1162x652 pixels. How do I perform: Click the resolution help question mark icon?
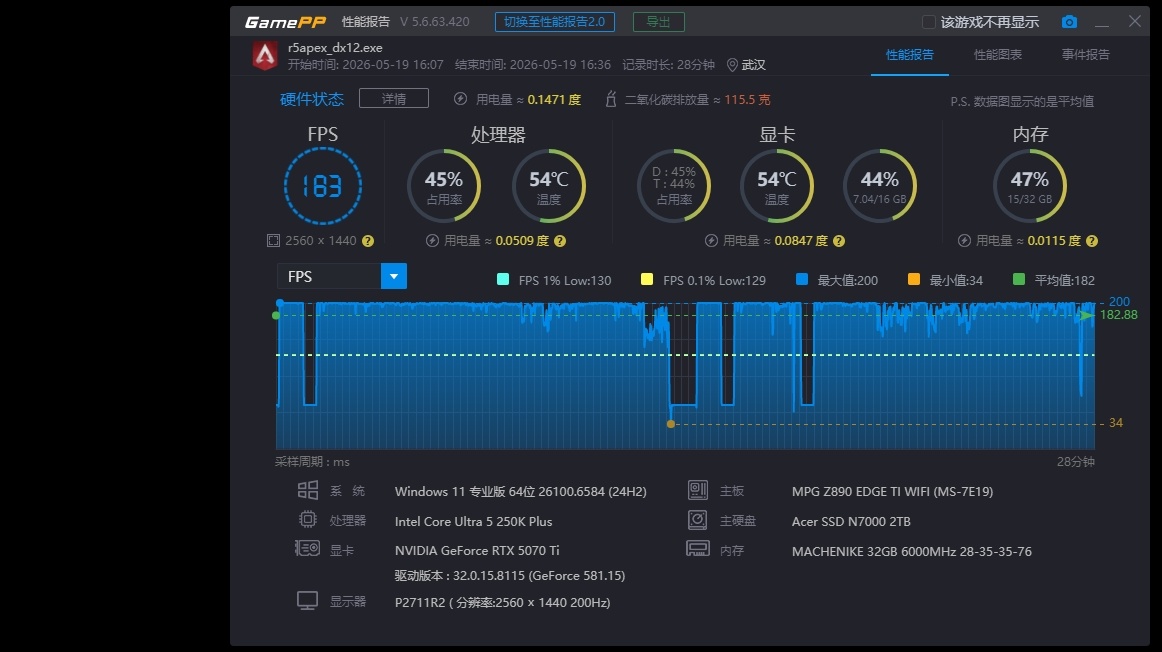368,241
